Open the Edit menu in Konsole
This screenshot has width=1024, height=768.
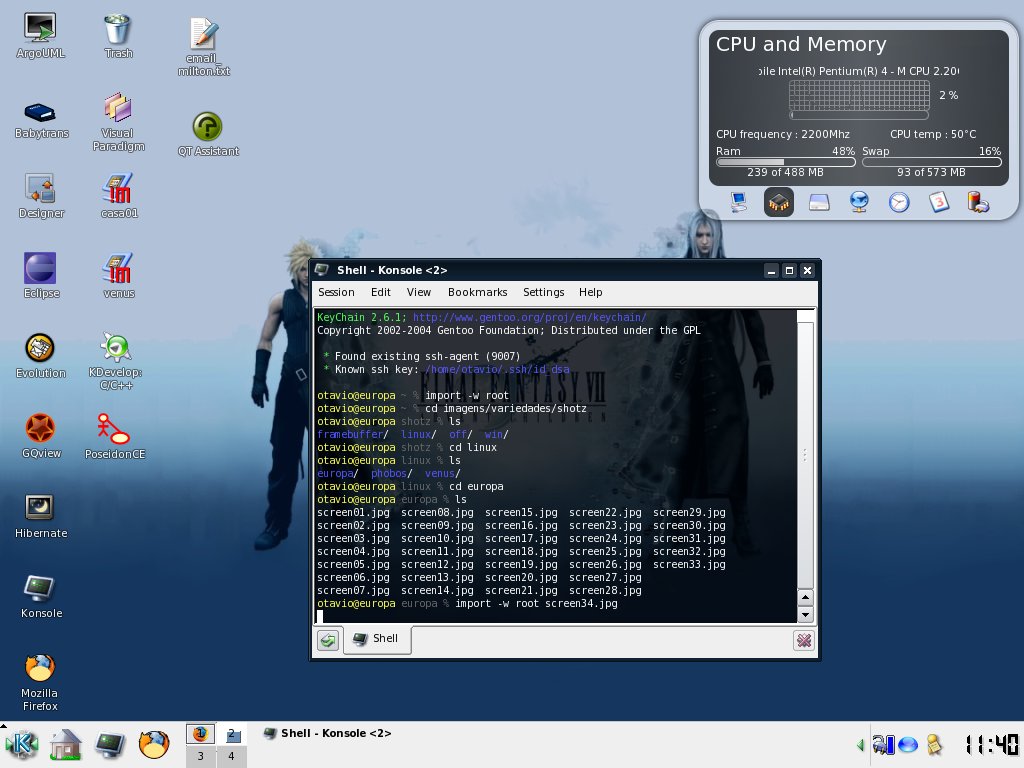point(381,293)
